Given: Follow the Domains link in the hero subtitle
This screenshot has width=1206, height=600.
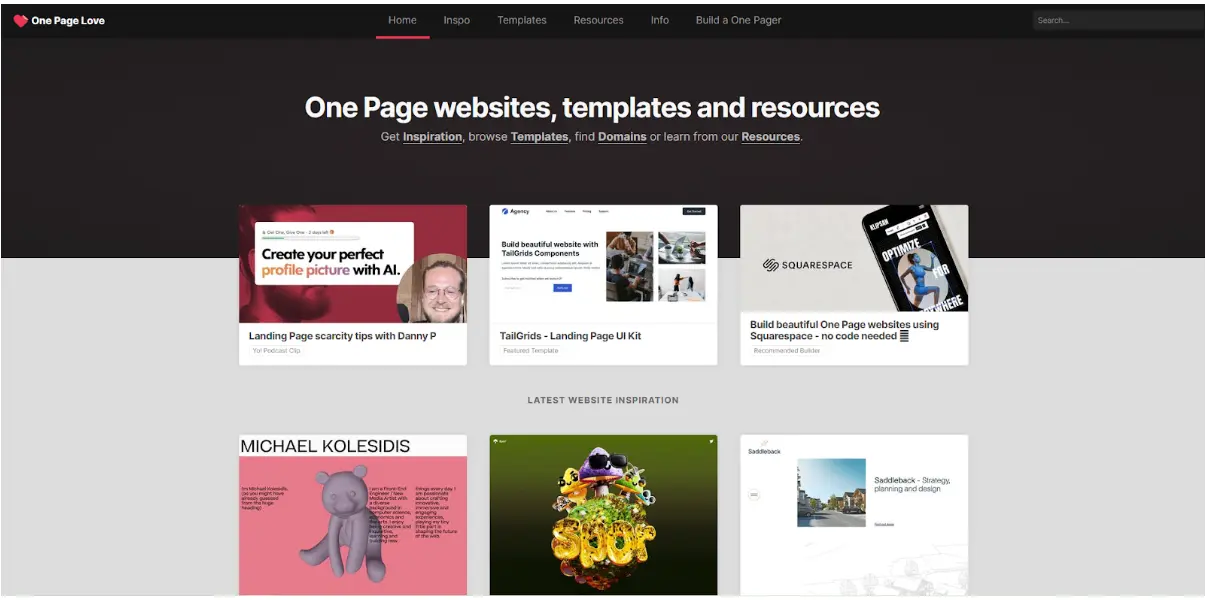Looking at the screenshot, I should point(622,137).
